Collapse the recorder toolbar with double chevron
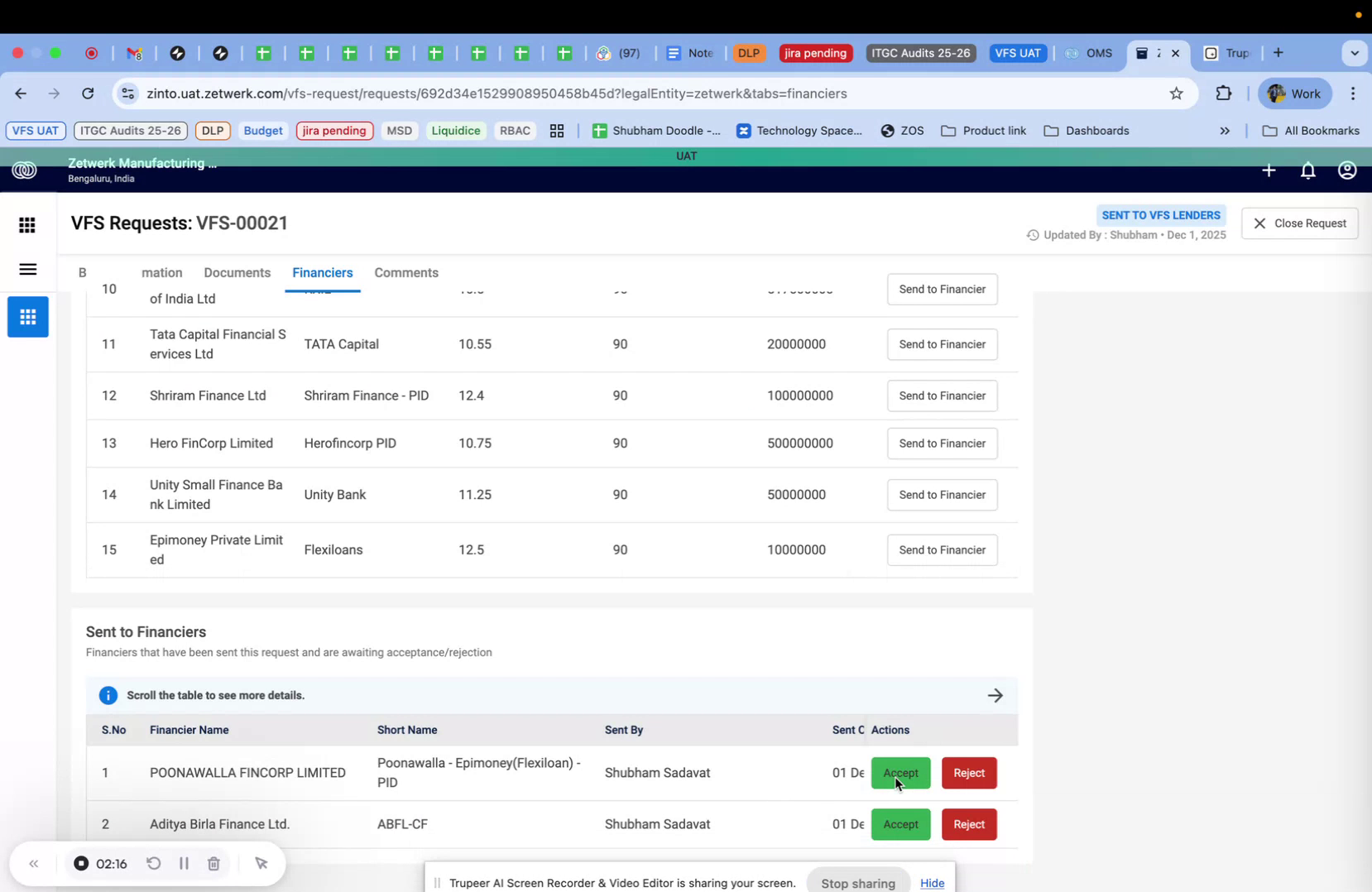This screenshot has width=1372, height=892. click(x=34, y=863)
